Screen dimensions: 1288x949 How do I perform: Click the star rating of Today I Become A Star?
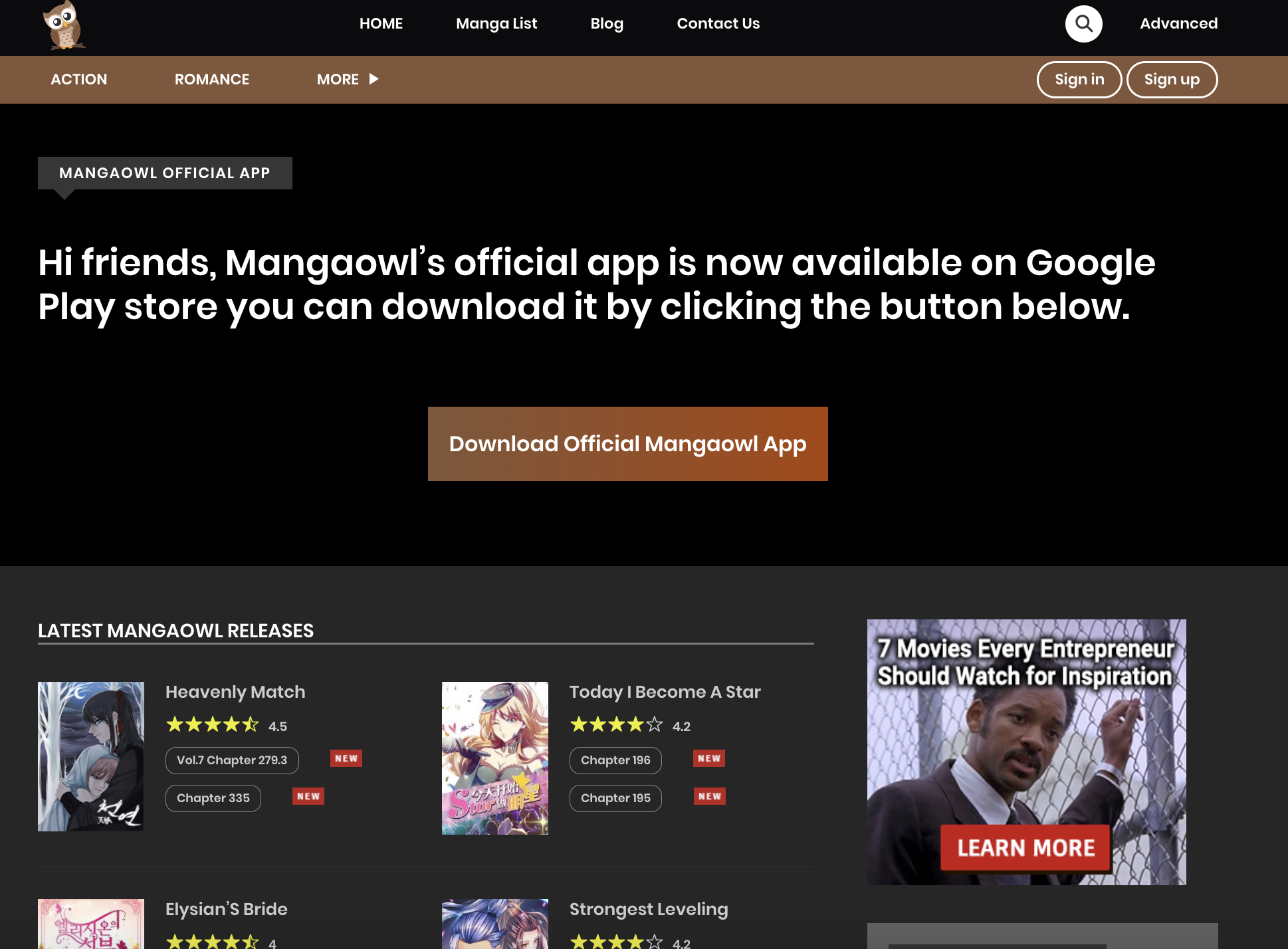pos(616,725)
